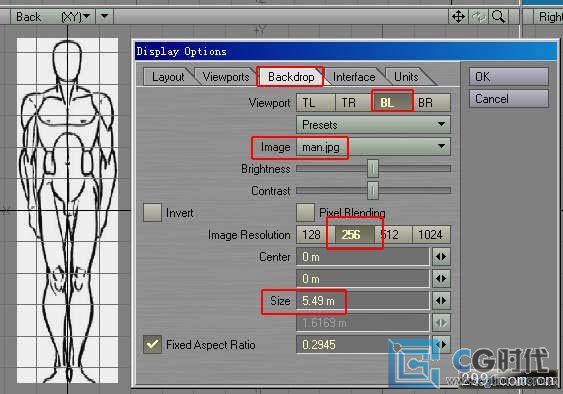Open the viewport render style dropdown arrow
Viewport: 563px width, 394px height.
pos(104,17)
